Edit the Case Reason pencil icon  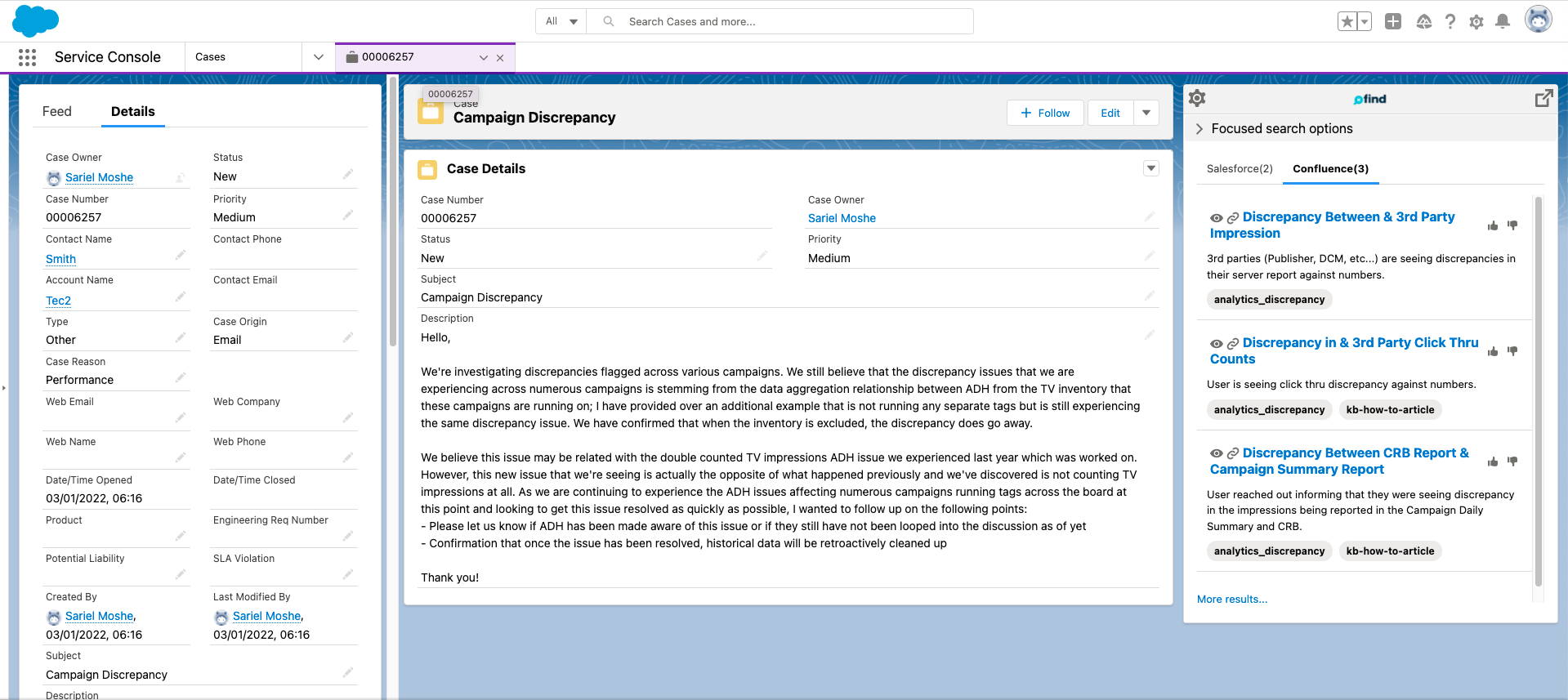[x=181, y=377]
